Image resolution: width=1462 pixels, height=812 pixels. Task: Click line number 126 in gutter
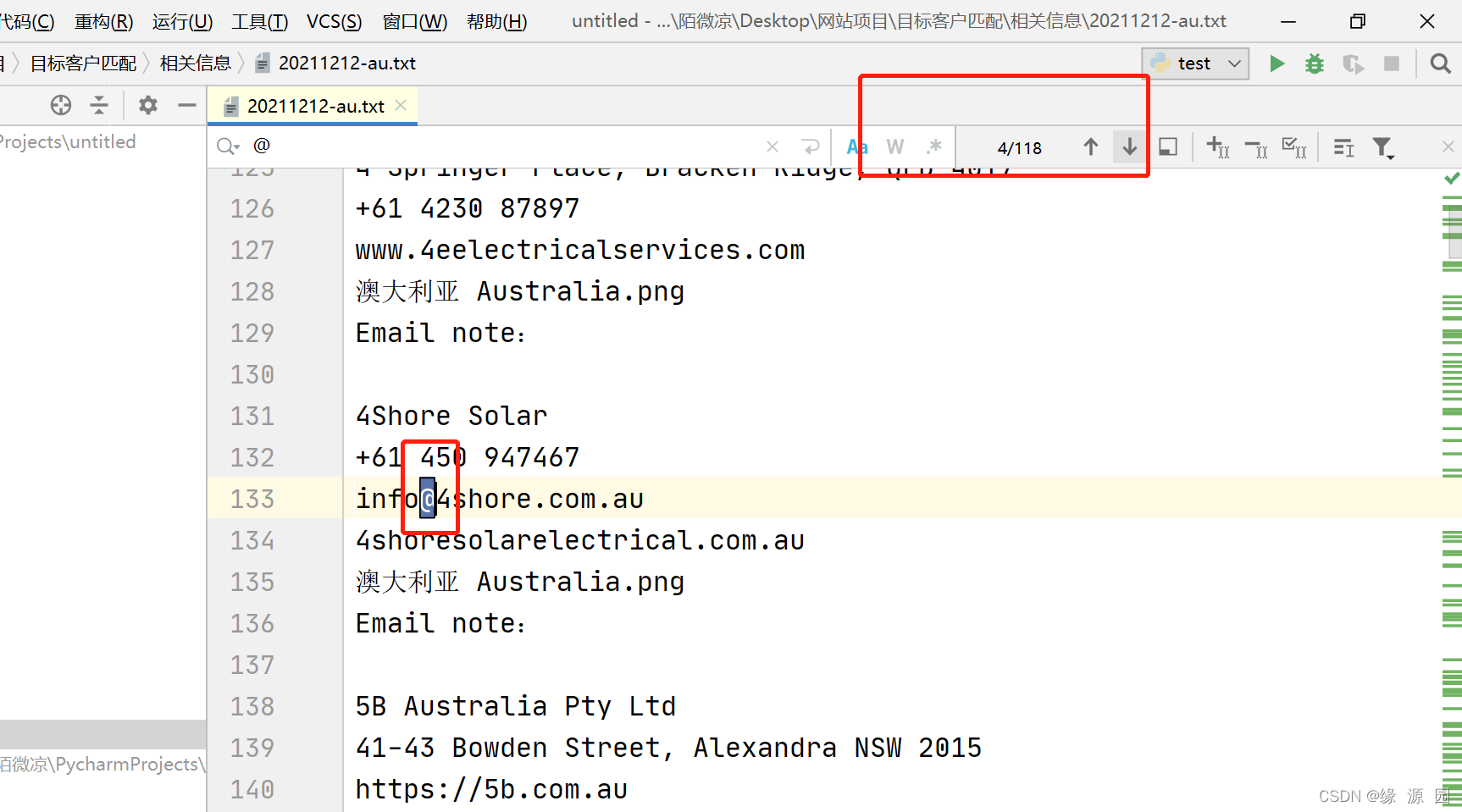click(252, 208)
